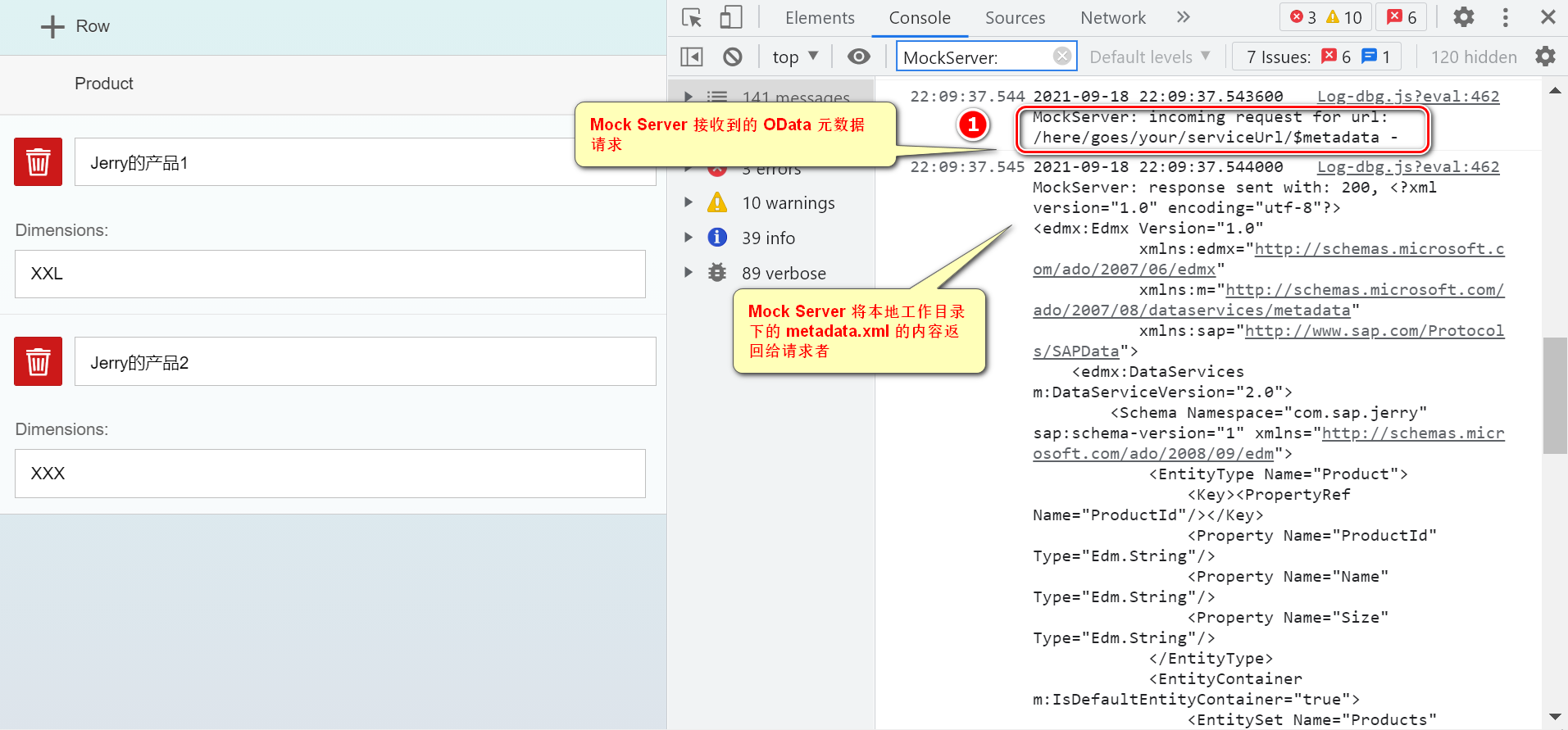Expand the 10 warnings group
This screenshot has height=730, width=1568.
(x=689, y=202)
